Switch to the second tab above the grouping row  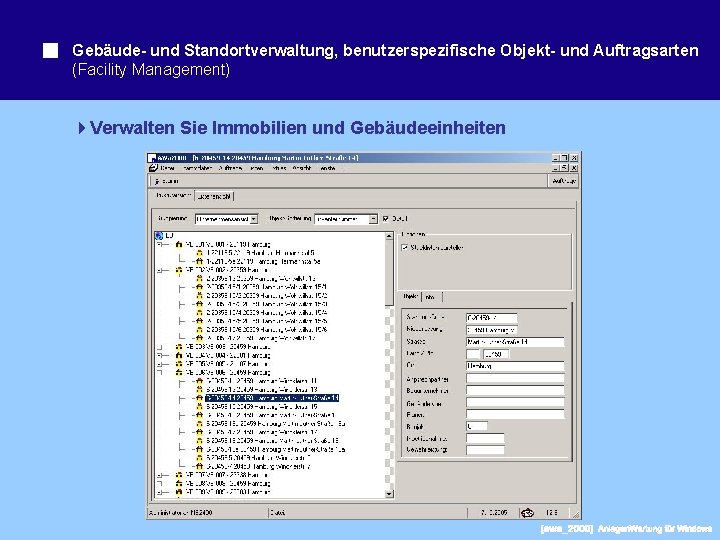[x=214, y=196]
